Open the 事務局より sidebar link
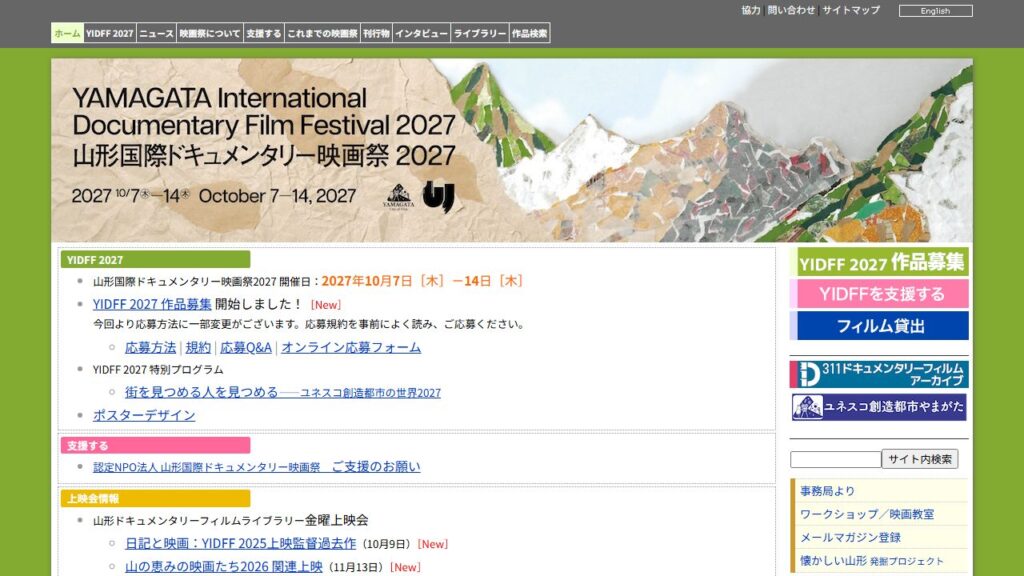This screenshot has width=1024, height=576. coord(827,491)
